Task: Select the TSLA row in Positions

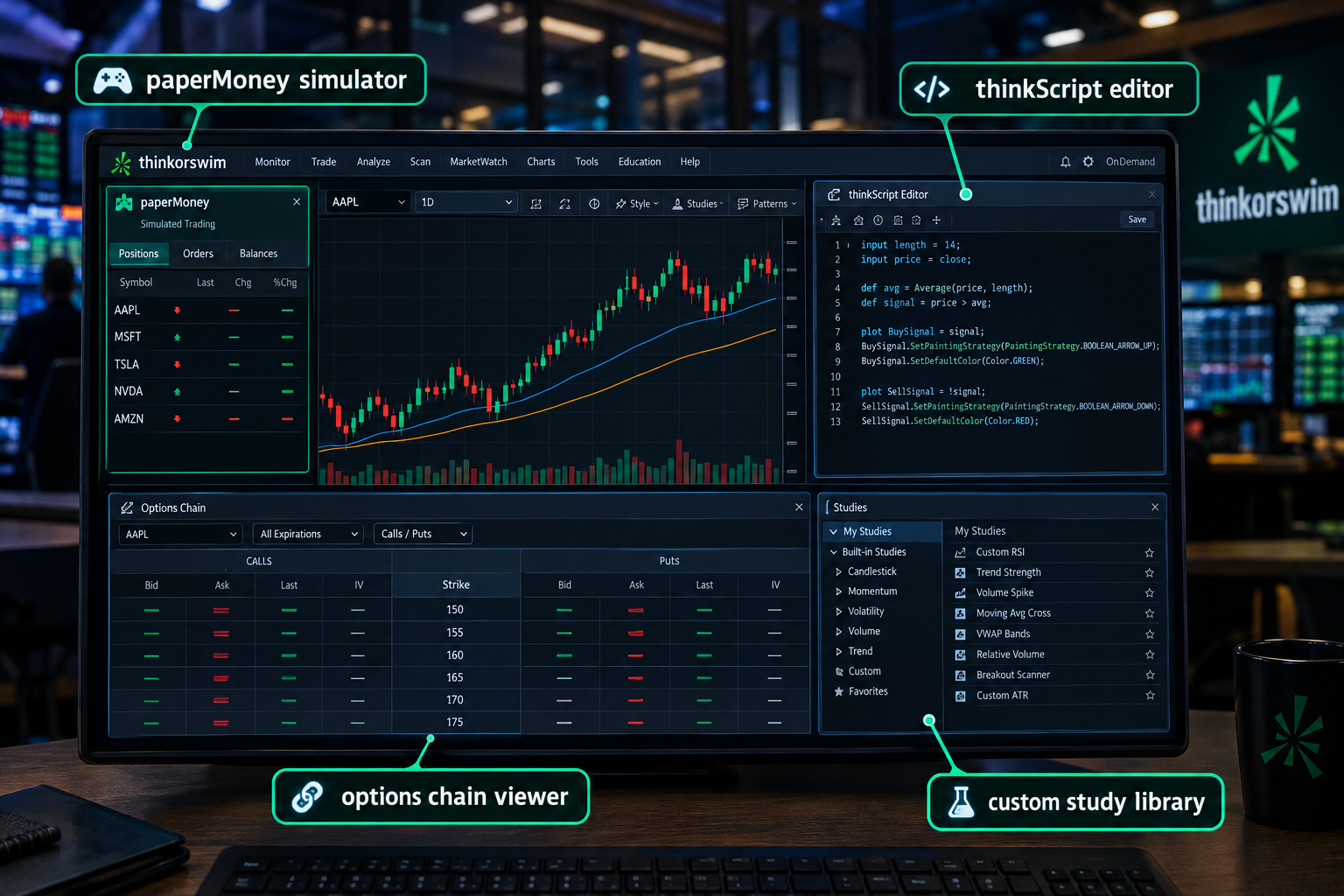Action: point(207,364)
